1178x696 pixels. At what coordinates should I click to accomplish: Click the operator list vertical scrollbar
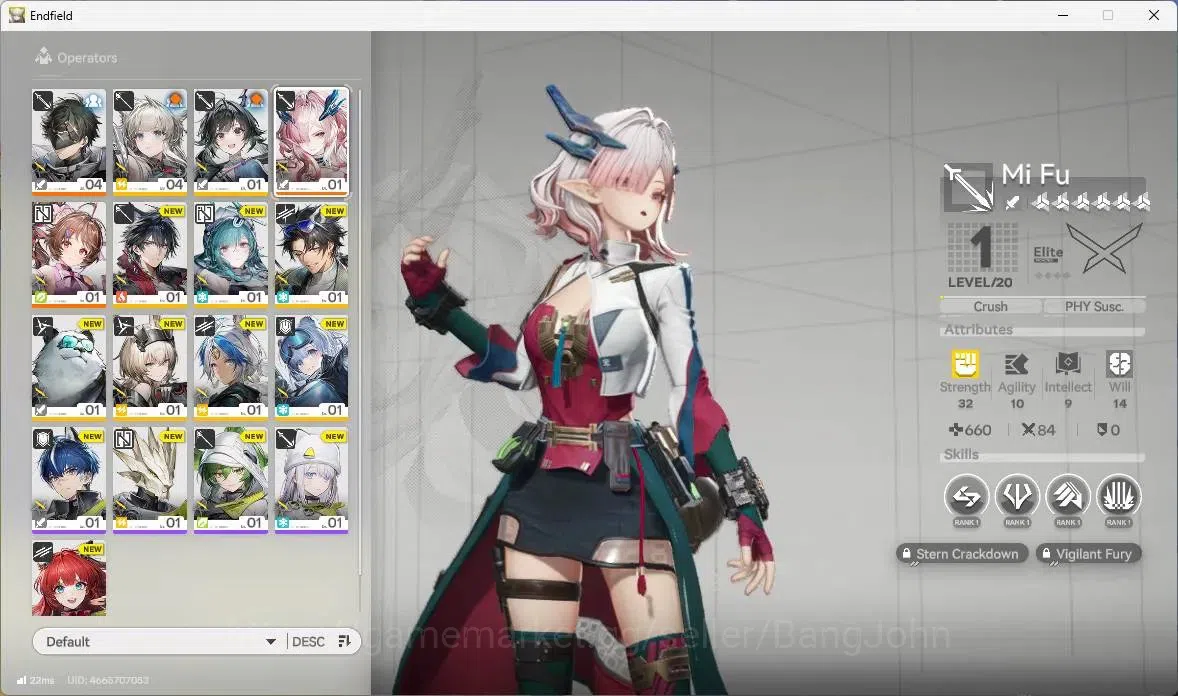click(x=361, y=331)
